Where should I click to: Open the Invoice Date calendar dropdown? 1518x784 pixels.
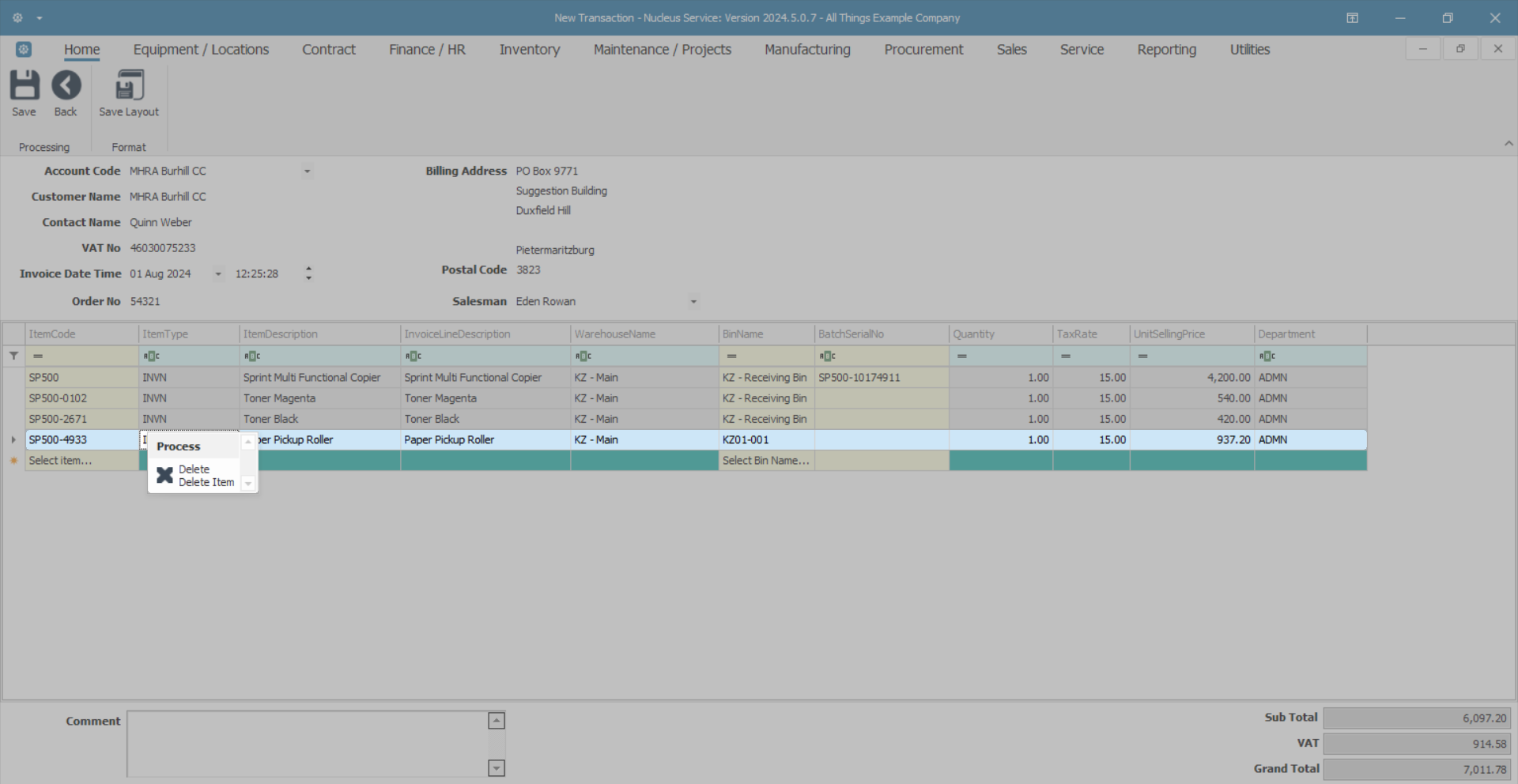218,274
